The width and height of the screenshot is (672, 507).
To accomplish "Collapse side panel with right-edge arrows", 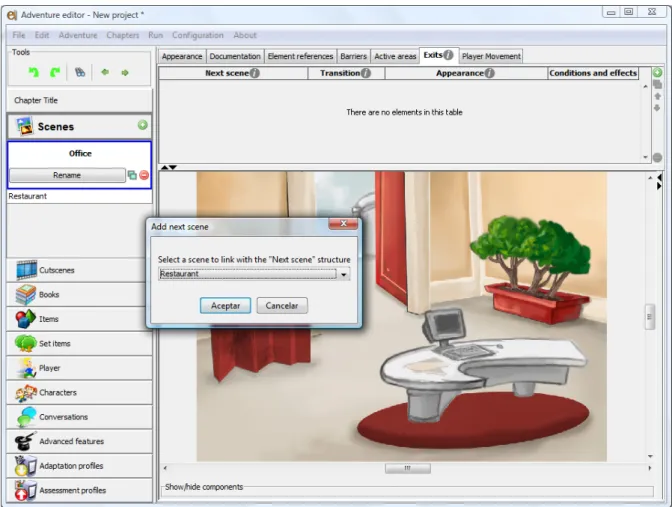I will tap(659, 181).
